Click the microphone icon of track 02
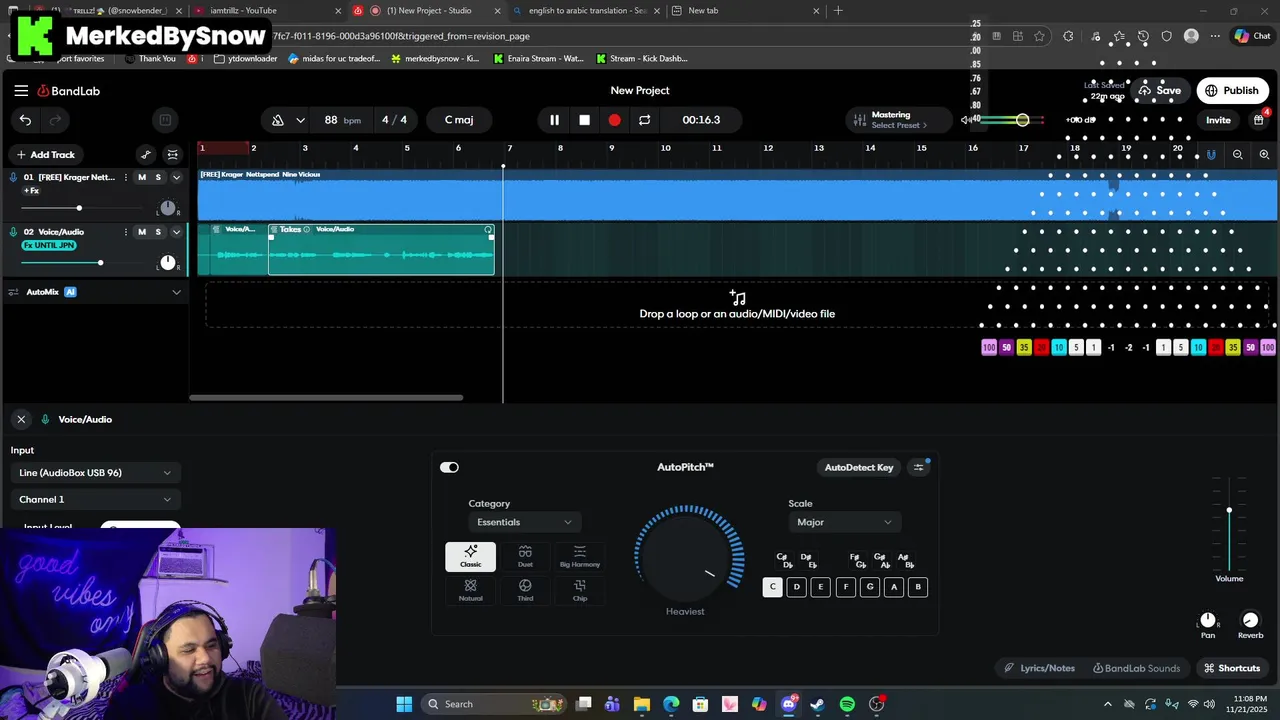The height and width of the screenshot is (720, 1280). coord(13,232)
